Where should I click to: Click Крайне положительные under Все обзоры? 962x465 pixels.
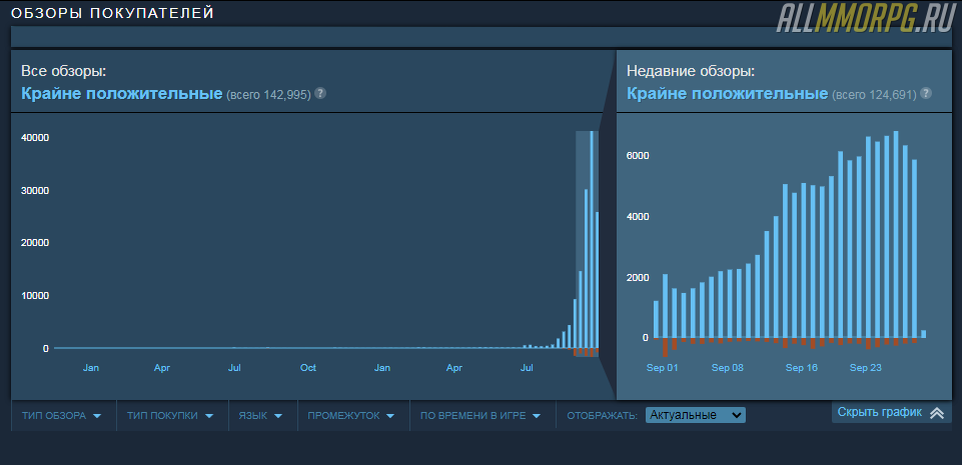[121, 94]
